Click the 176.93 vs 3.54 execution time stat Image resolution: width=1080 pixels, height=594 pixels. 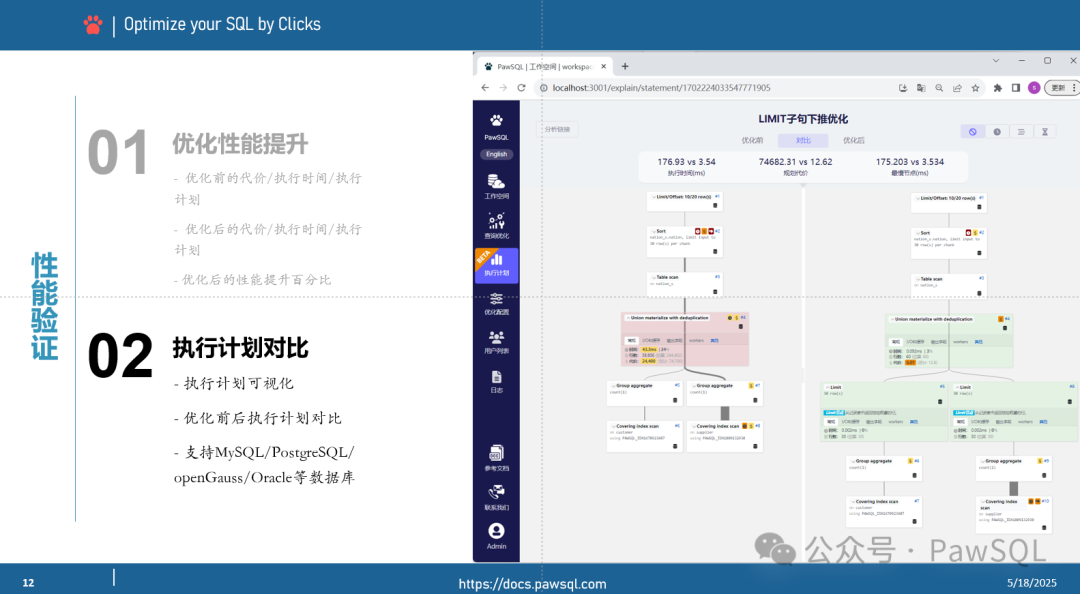[686, 166]
